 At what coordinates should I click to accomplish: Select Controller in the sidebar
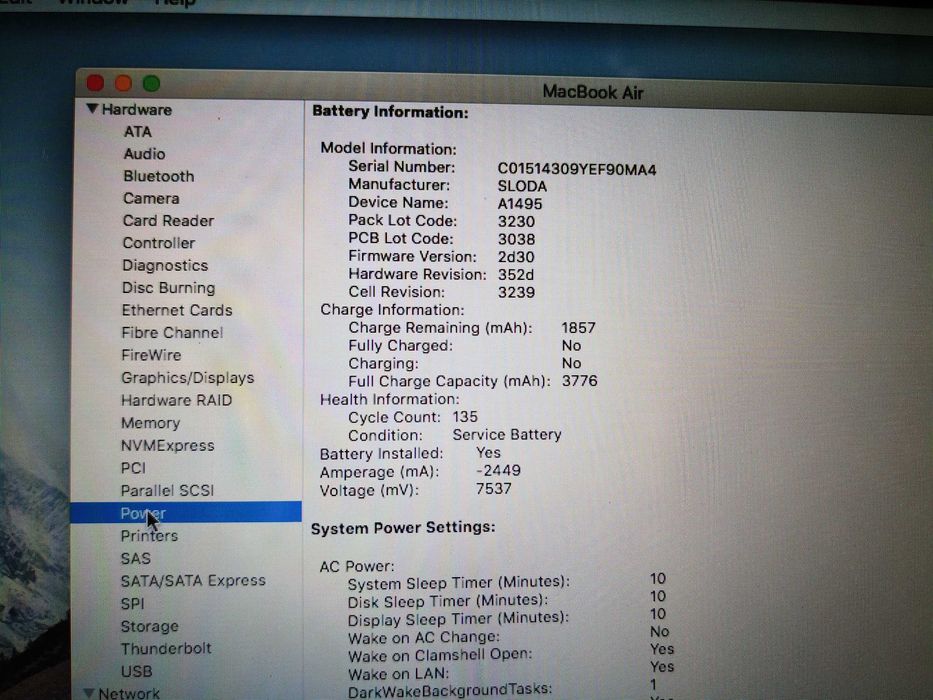158,243
